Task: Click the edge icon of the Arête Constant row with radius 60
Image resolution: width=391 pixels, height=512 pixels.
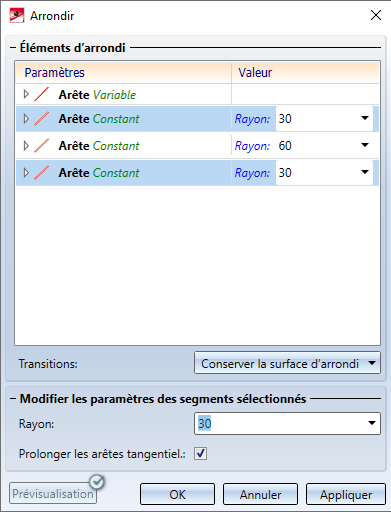Action: pyautogui.click(x=42, y=146)
